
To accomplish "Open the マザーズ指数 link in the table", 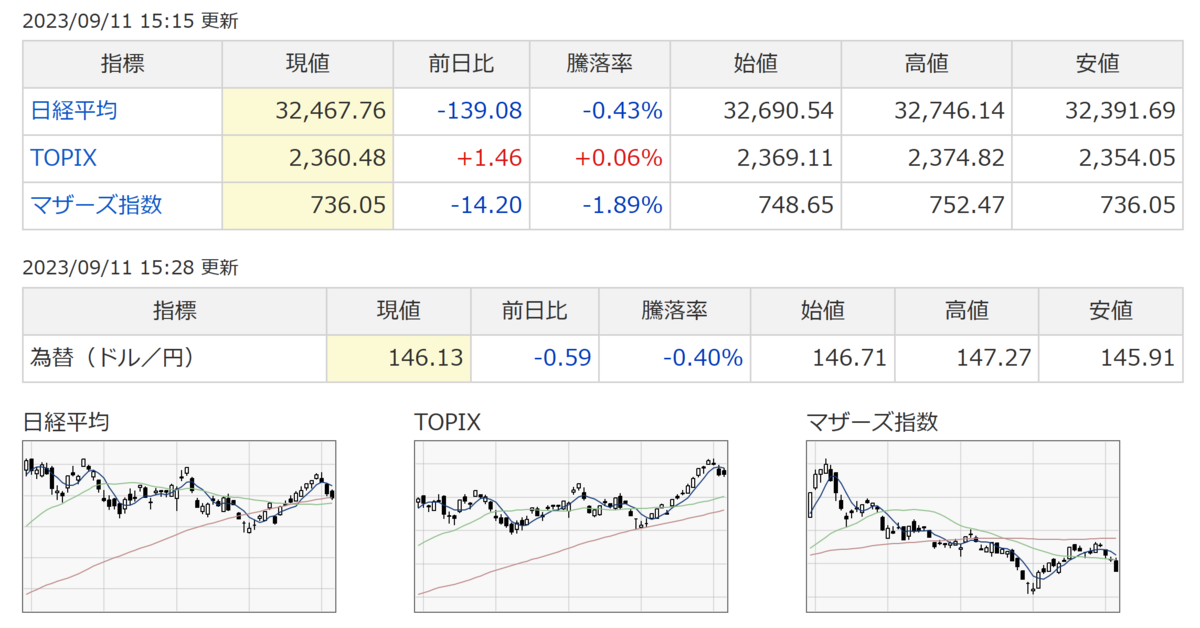I will tap(96, 205).
